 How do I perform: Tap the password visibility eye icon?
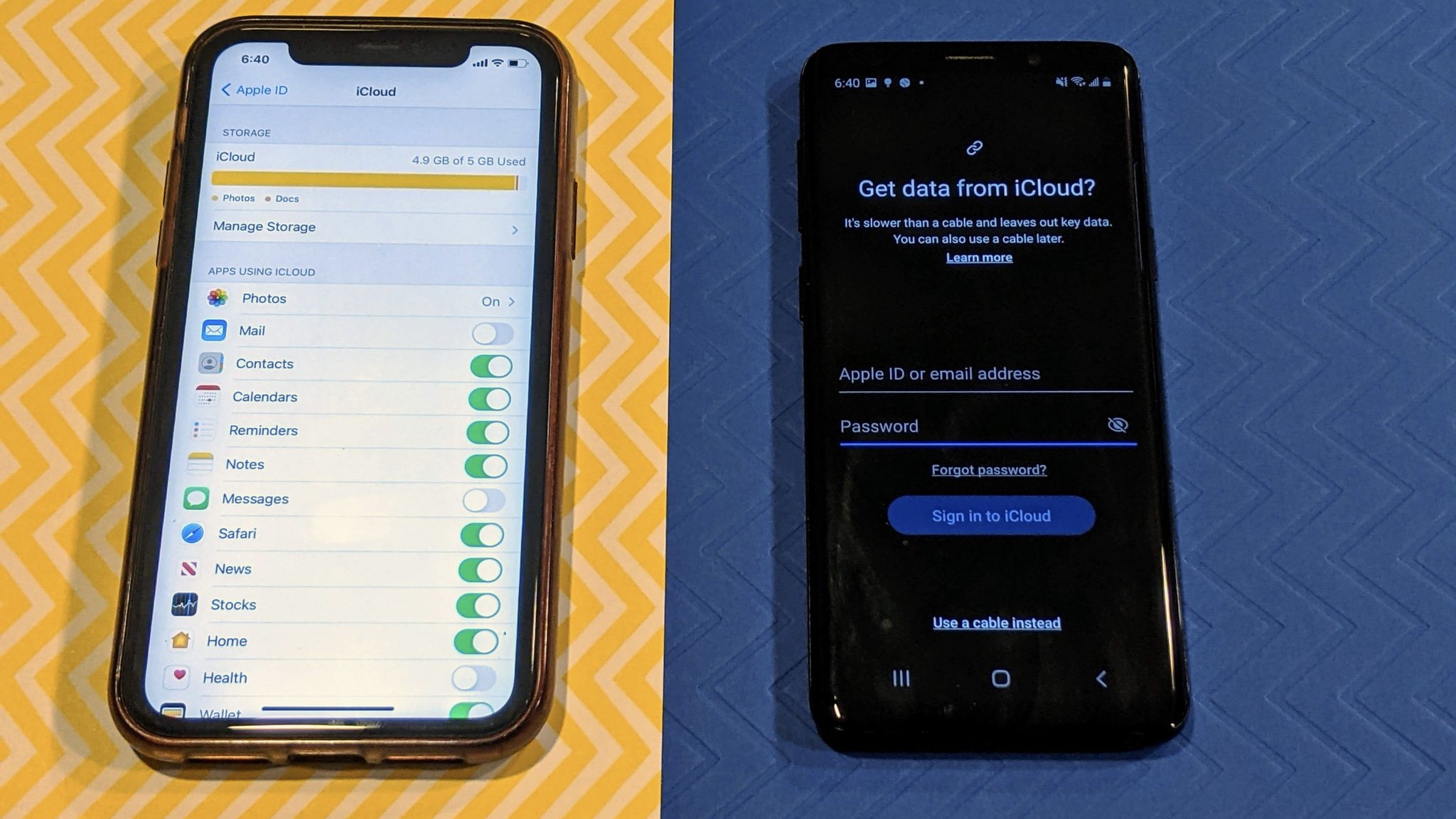click(1118, 424)
